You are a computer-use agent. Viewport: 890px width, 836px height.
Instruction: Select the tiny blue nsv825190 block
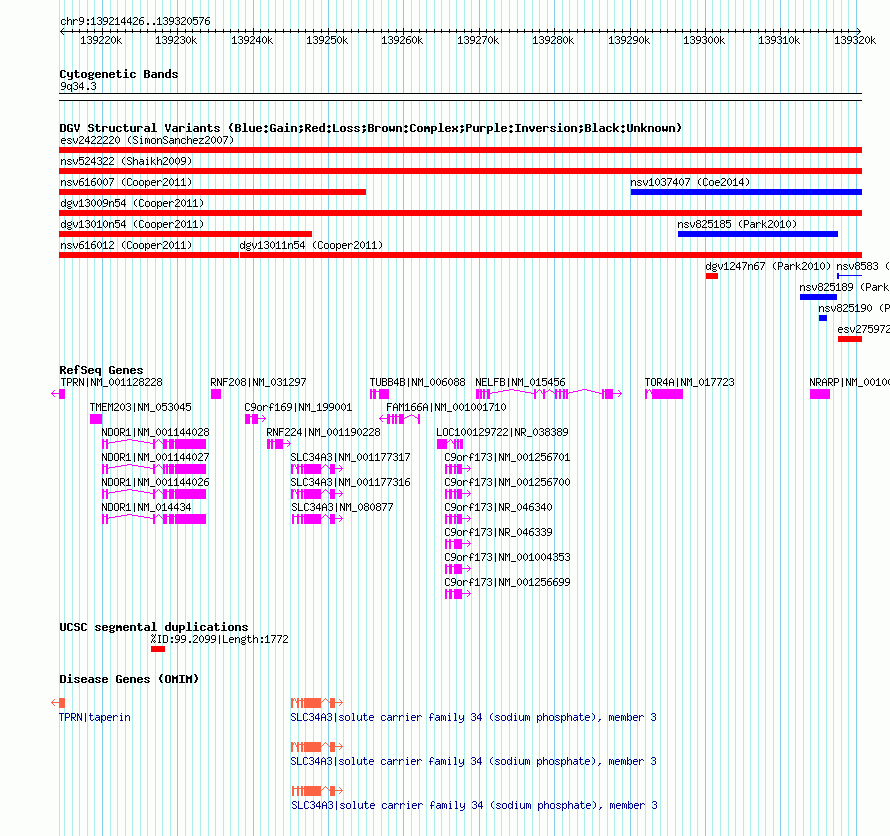point(823,318)
